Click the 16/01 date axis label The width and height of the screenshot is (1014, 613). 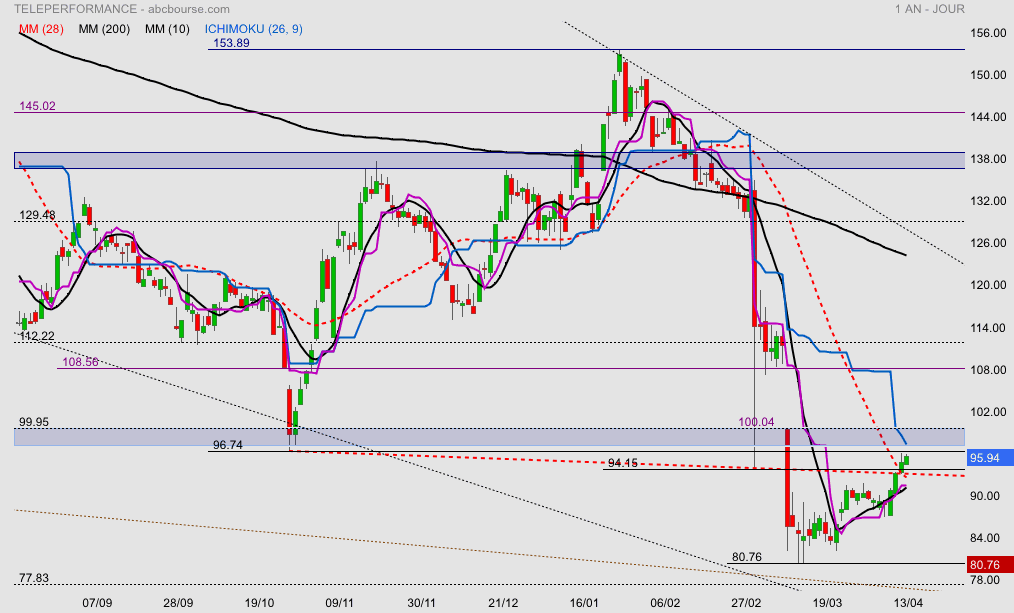tap(584, 603)
